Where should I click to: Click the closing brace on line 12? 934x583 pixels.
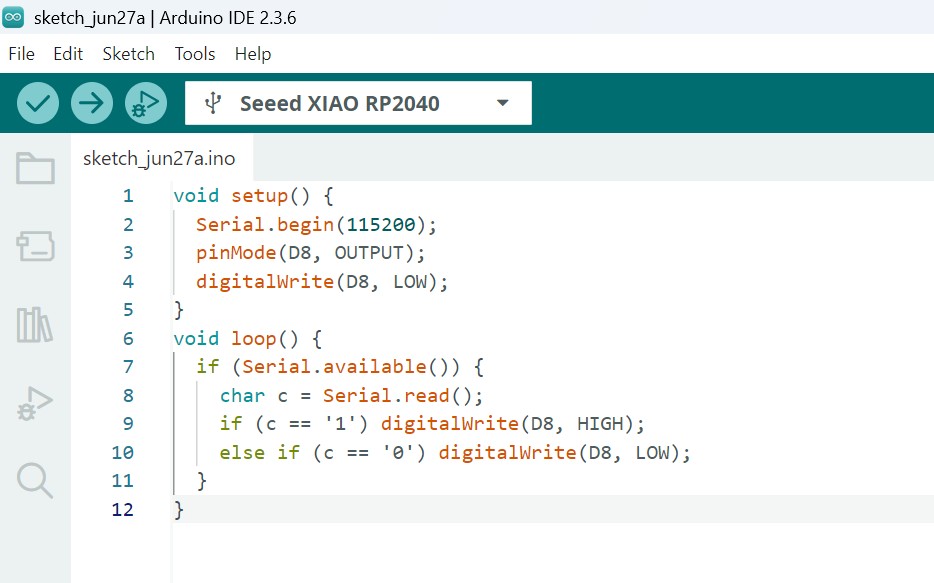tap(179, 510)
